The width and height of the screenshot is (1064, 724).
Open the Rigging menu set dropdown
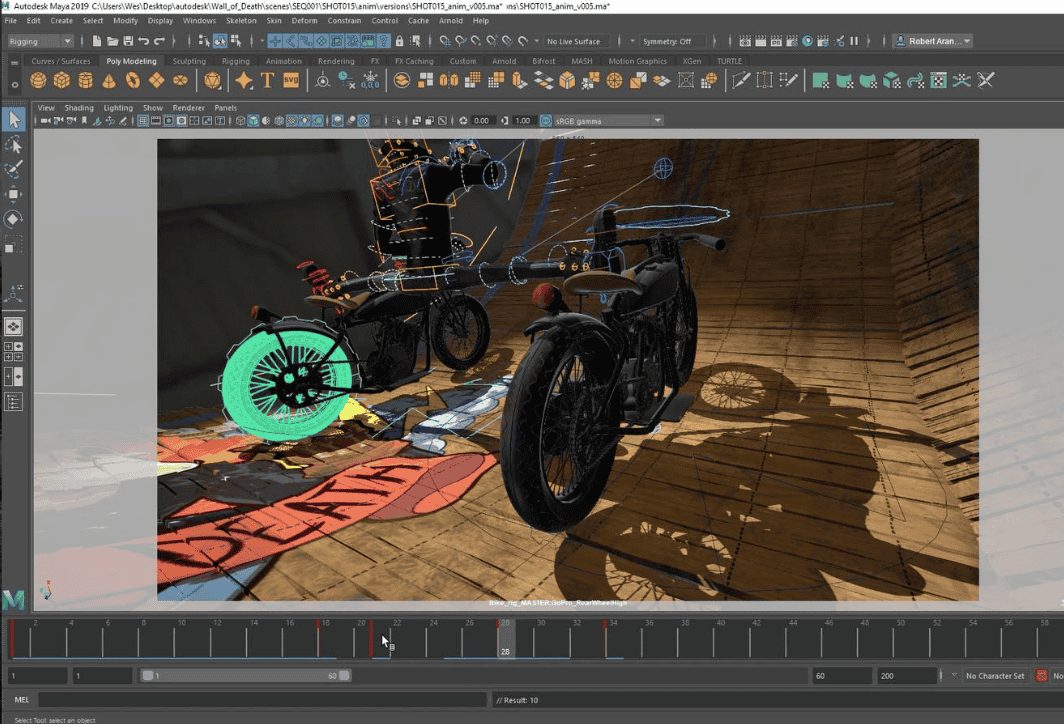coord(40,41)
